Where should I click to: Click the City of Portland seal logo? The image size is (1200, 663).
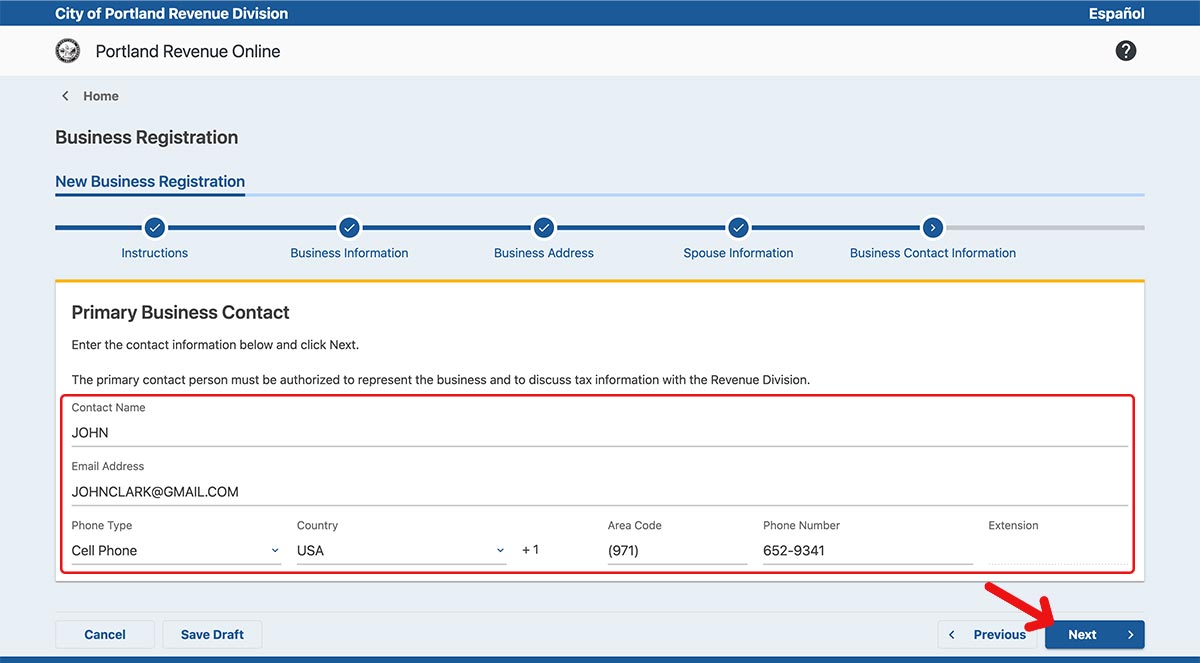click(x=68, y=51)
